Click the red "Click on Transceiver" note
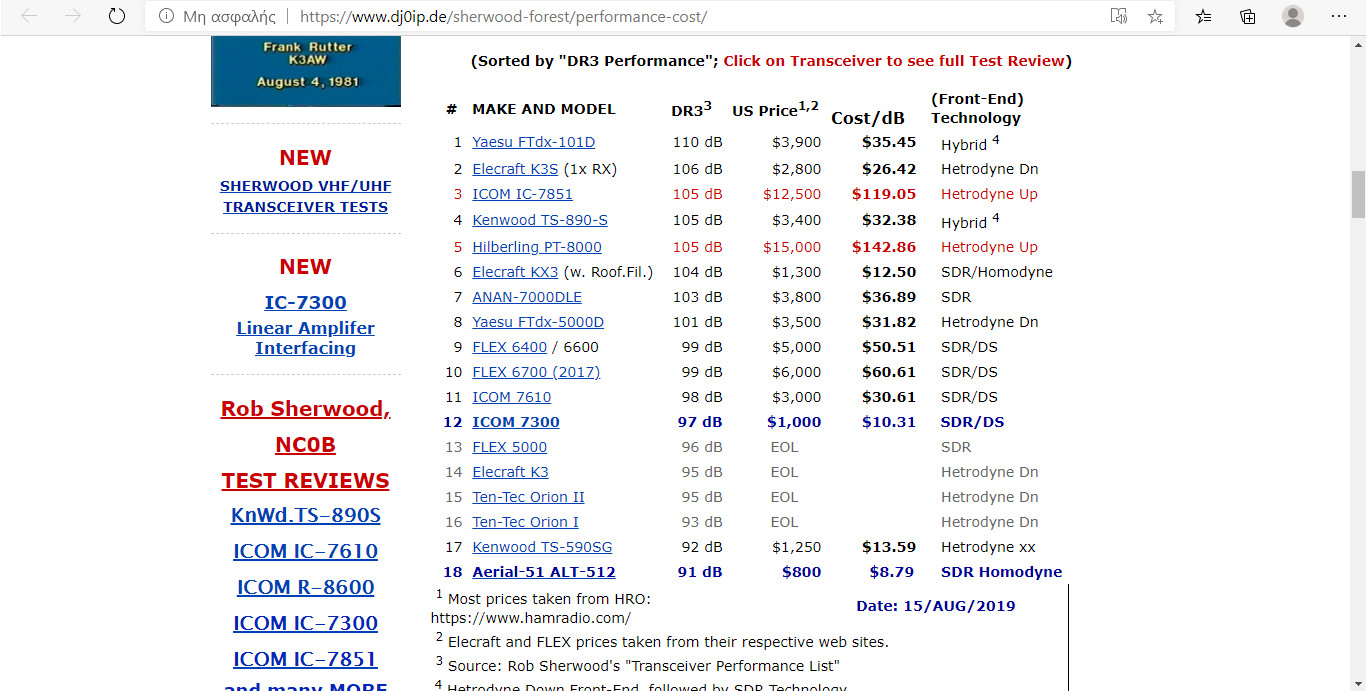Screen dimensions: 1366x691 (894, 61)
